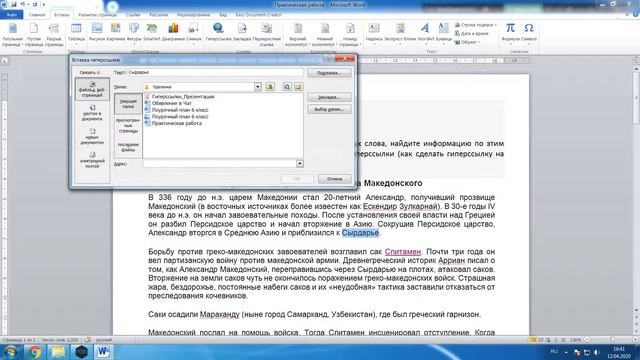Screen dimensions: 640x360
Task: Show просмотренные страницы list
Action: click(x=128, y=126)
